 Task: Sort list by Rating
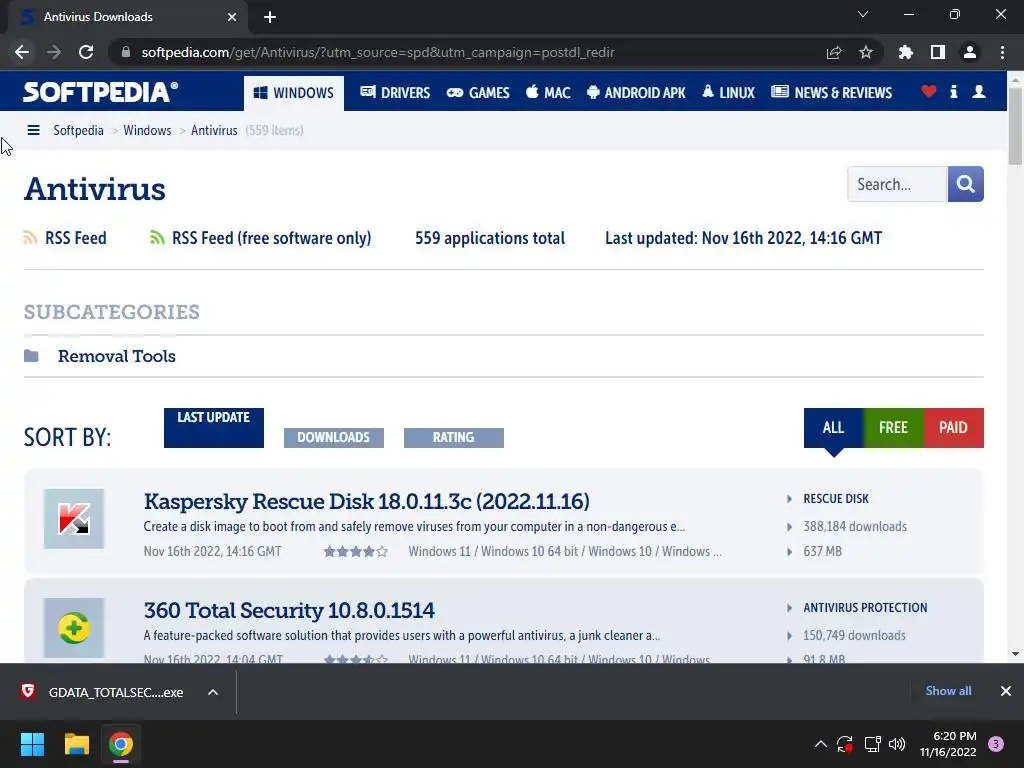click(454, 438)
